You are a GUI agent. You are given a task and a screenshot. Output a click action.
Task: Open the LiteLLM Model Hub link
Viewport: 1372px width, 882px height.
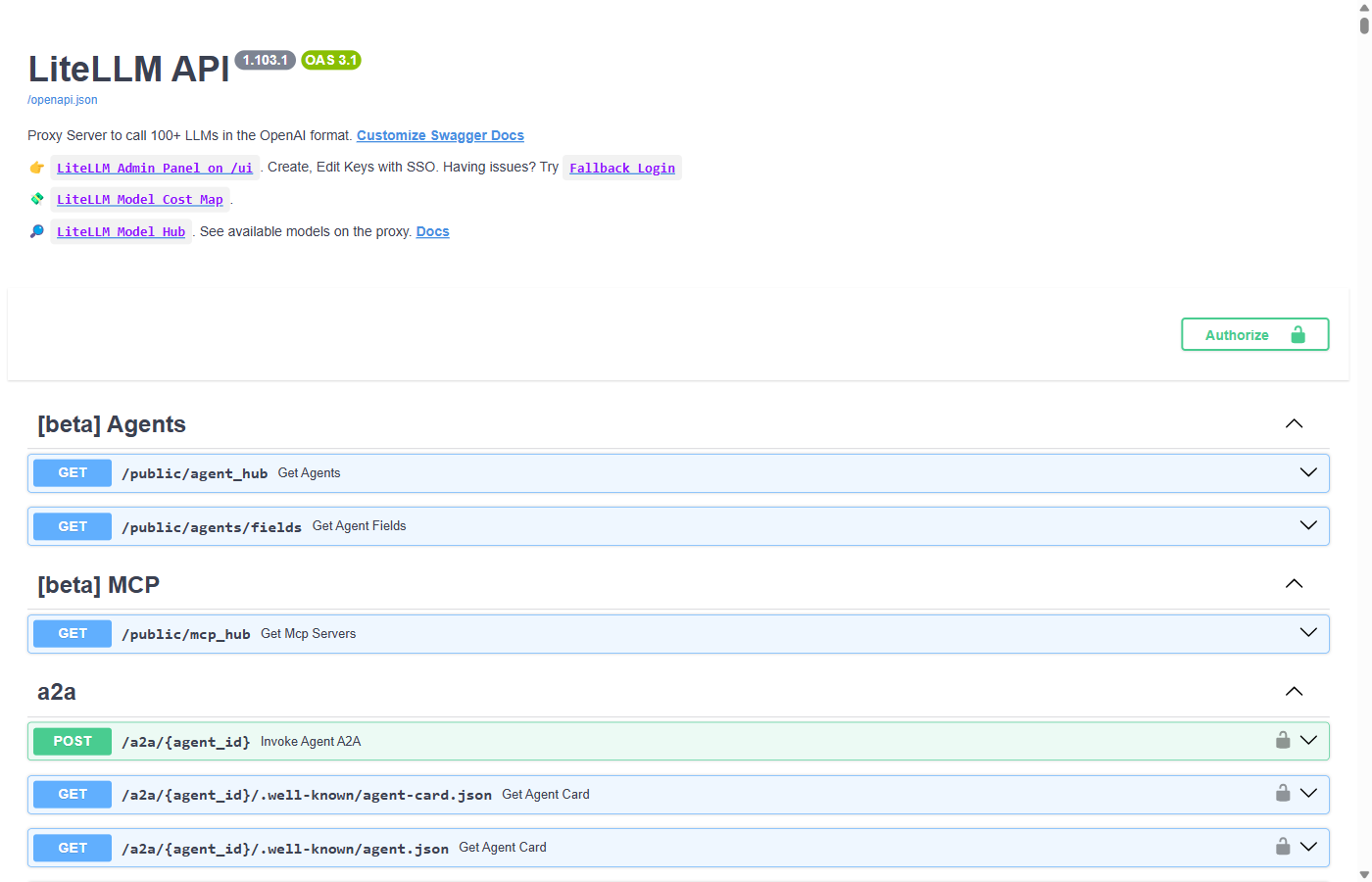pyautogui.click(x=121, y=231)
